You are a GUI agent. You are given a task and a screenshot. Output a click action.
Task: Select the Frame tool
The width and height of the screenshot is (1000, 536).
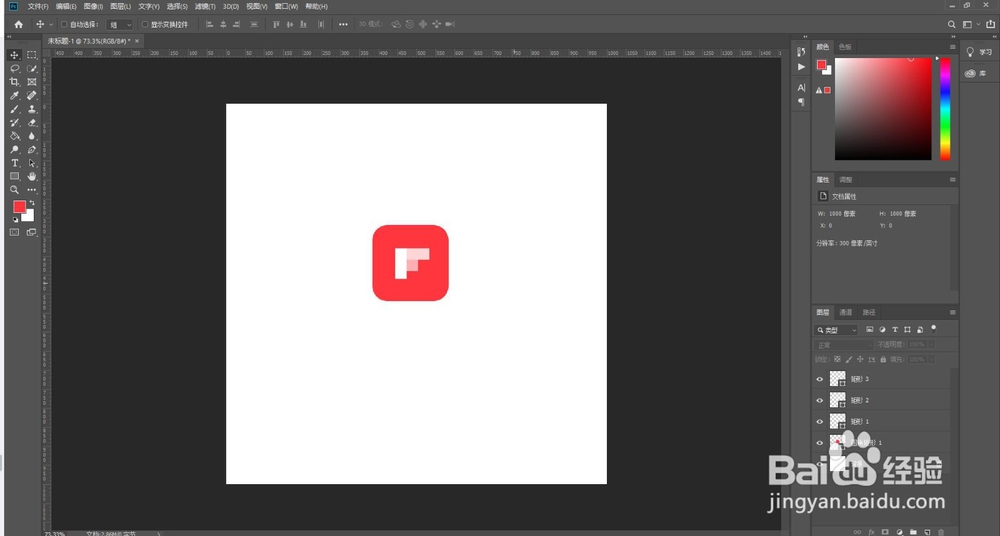[x=32, y=82]
